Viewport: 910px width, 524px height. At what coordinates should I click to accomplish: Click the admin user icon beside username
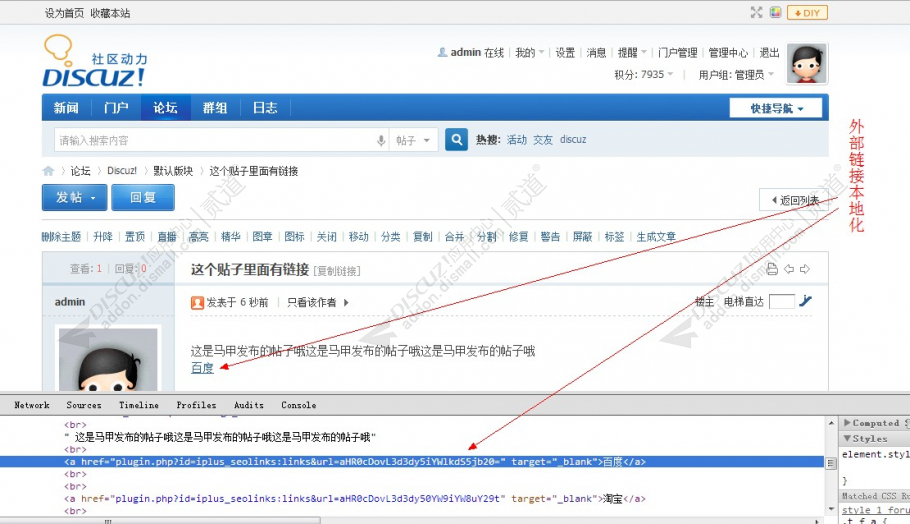442,52
